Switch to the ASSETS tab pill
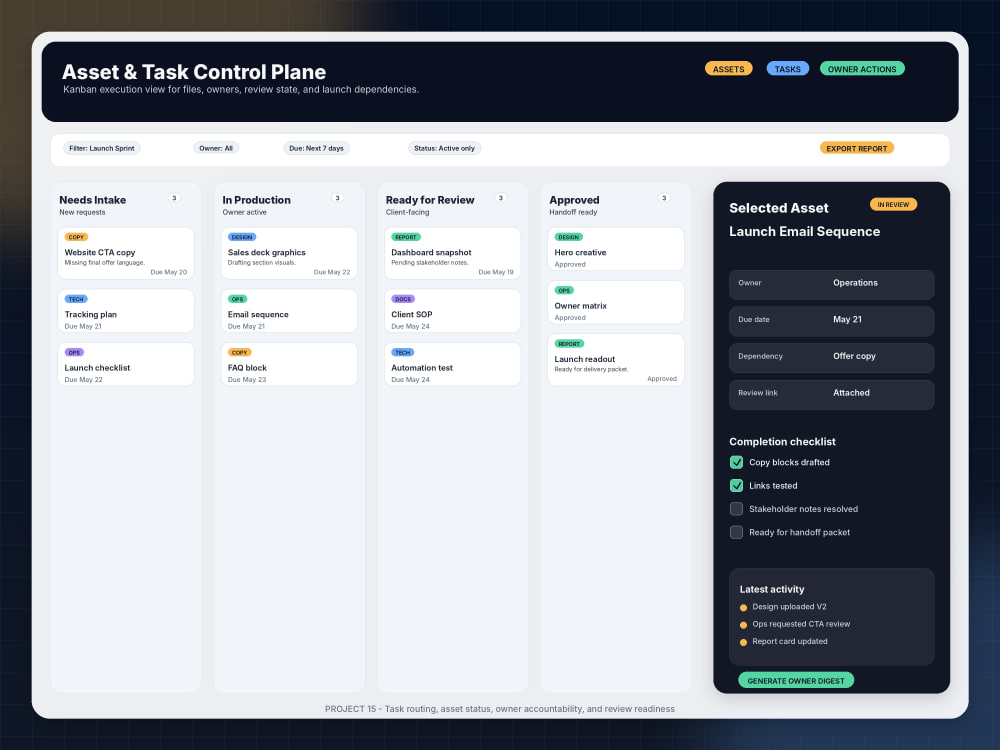This screenshot has width=1000, height=750. coord(728,69)
